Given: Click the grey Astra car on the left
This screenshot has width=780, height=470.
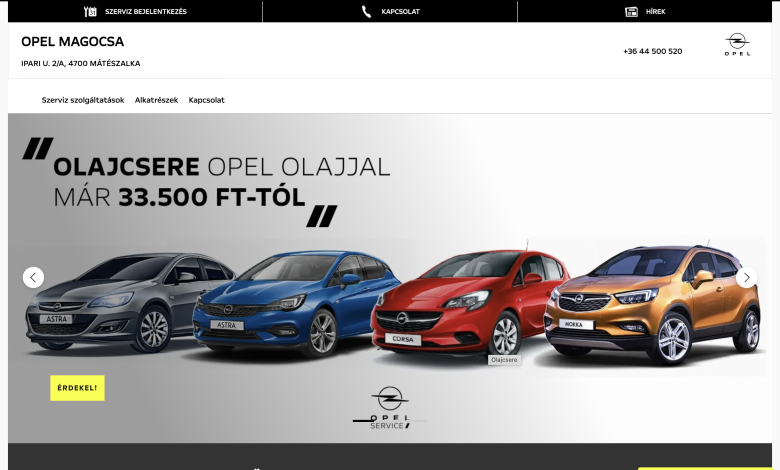Looking at the screenshot, I should (110, 300).
